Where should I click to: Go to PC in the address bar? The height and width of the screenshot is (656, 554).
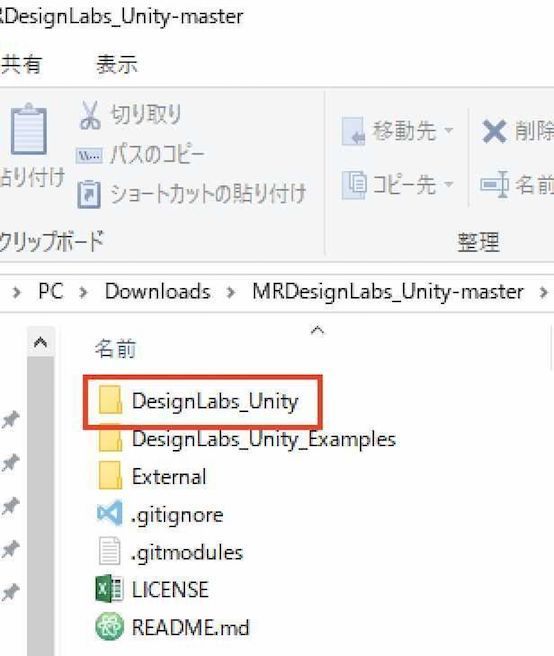click(x=51, y=291)
